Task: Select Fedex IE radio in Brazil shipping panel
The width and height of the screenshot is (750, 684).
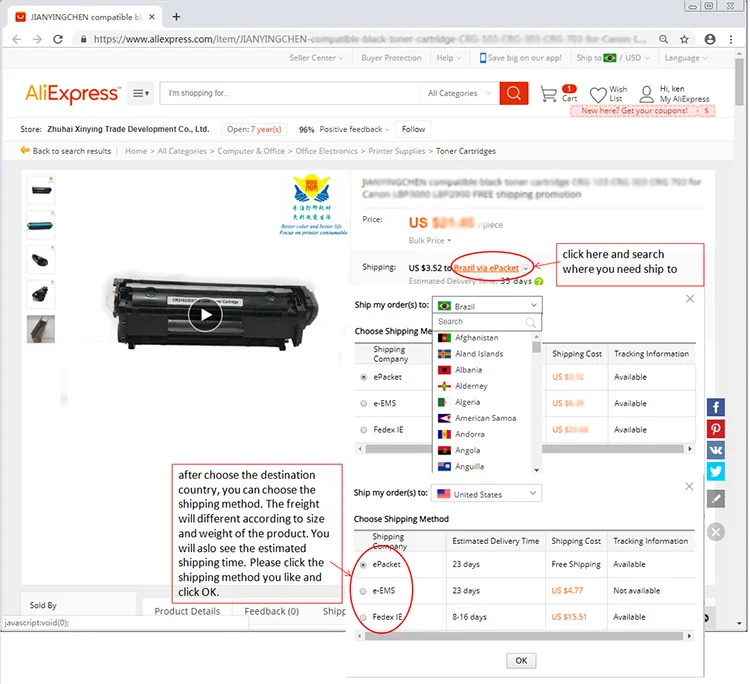Action: point(364,430)
